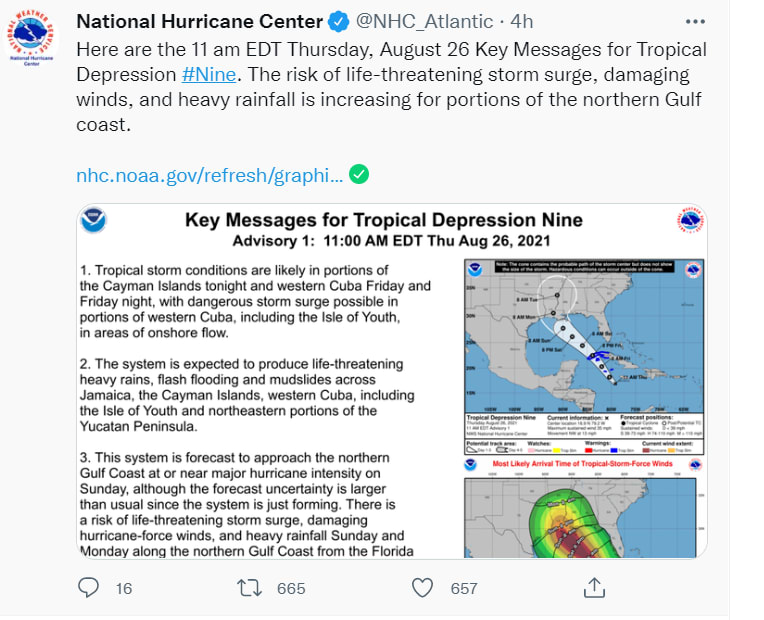Click the 16 replies count

point(124,588)
